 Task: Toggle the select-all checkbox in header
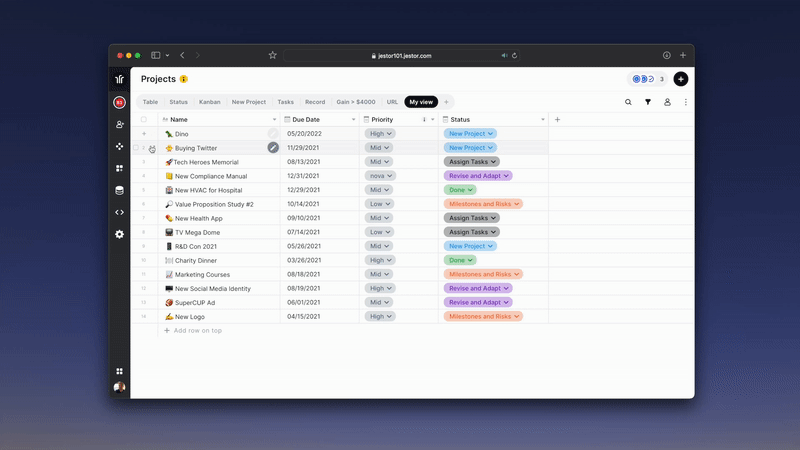[144, 119]
